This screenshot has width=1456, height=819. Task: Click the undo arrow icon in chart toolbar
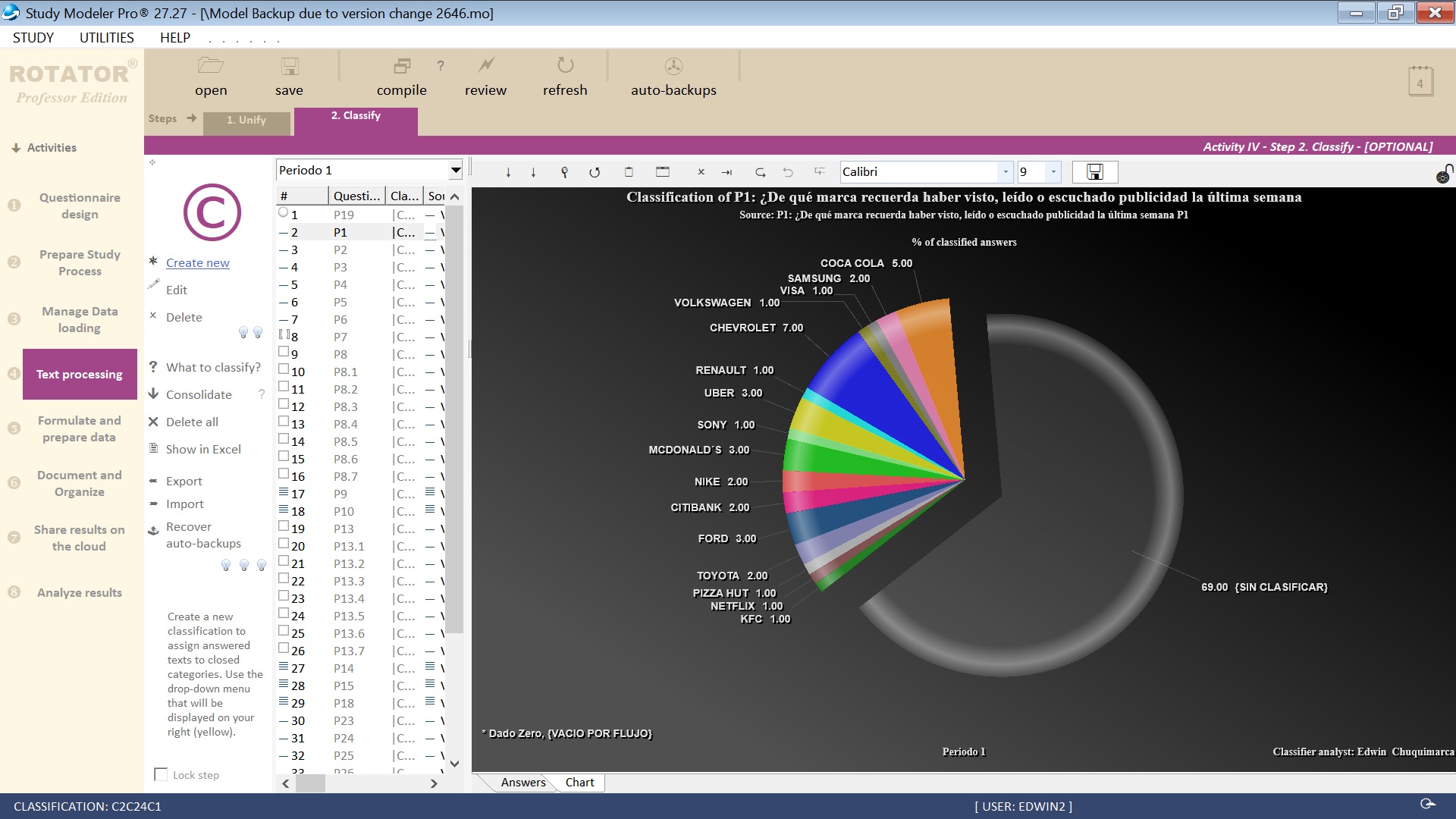click(788, 172)
